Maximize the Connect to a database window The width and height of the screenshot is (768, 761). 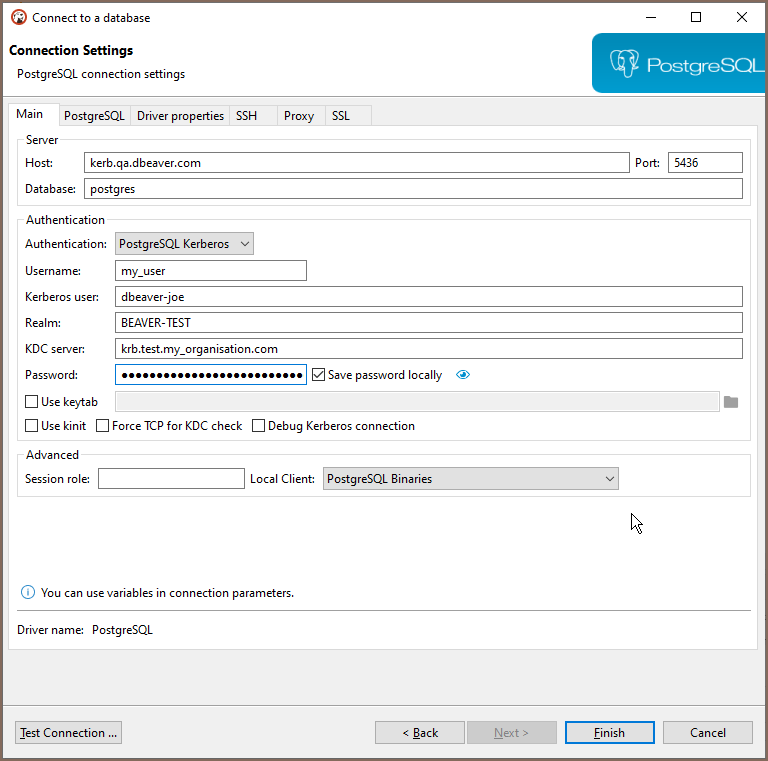click(x=696, y=18)
